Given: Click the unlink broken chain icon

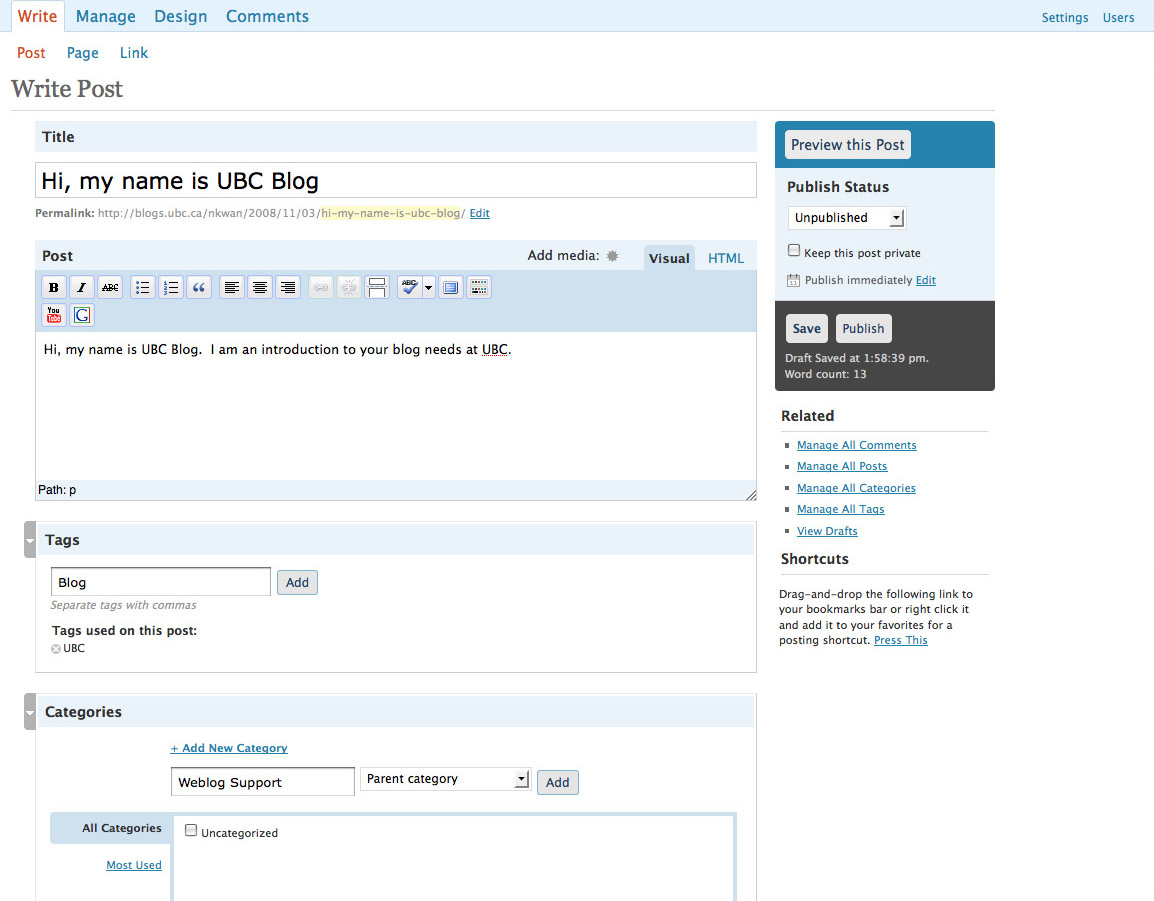Looking at the screenshot, I should click(x=349, y=287).
